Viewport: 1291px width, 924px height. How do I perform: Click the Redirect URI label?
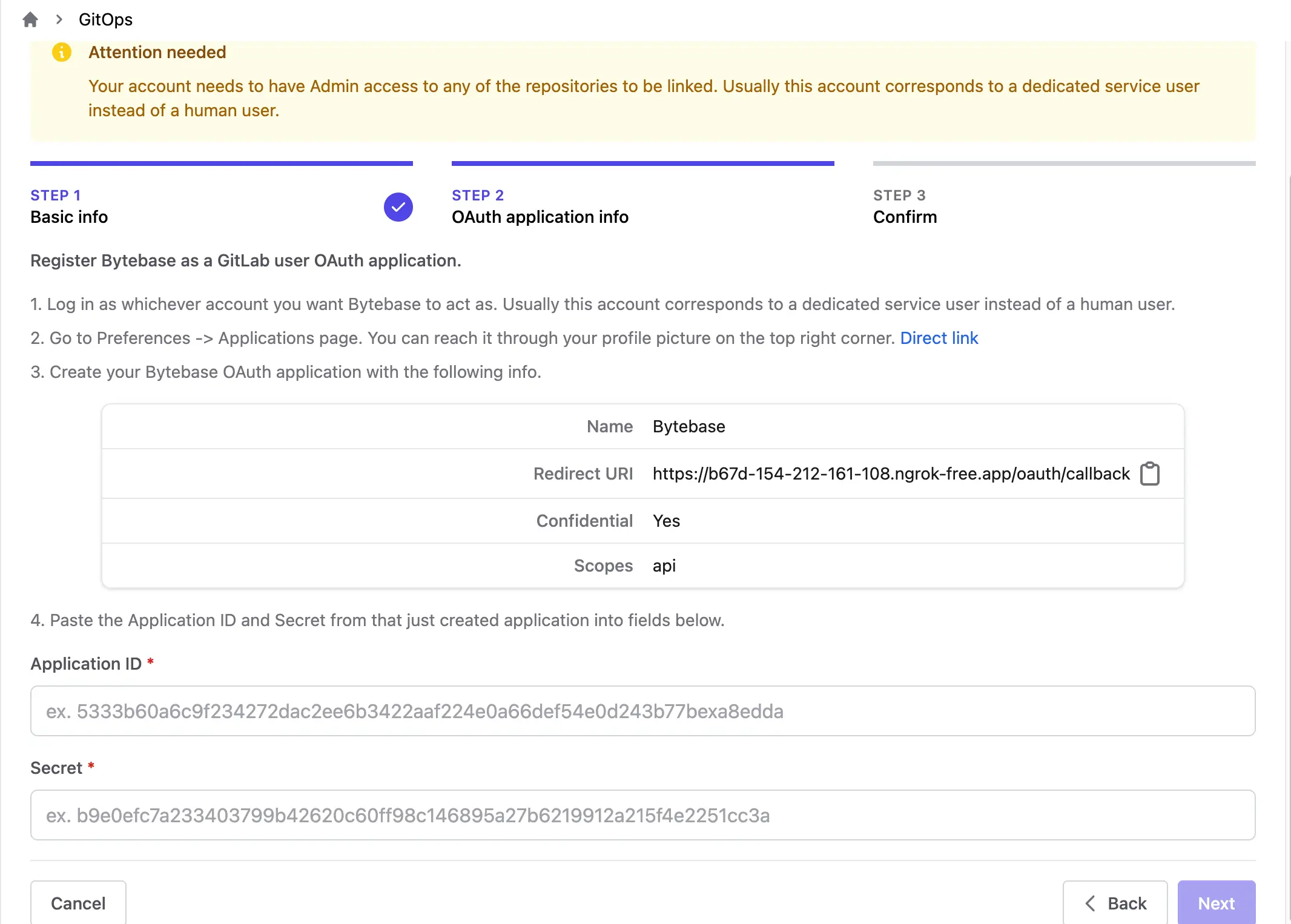point(583,474)
